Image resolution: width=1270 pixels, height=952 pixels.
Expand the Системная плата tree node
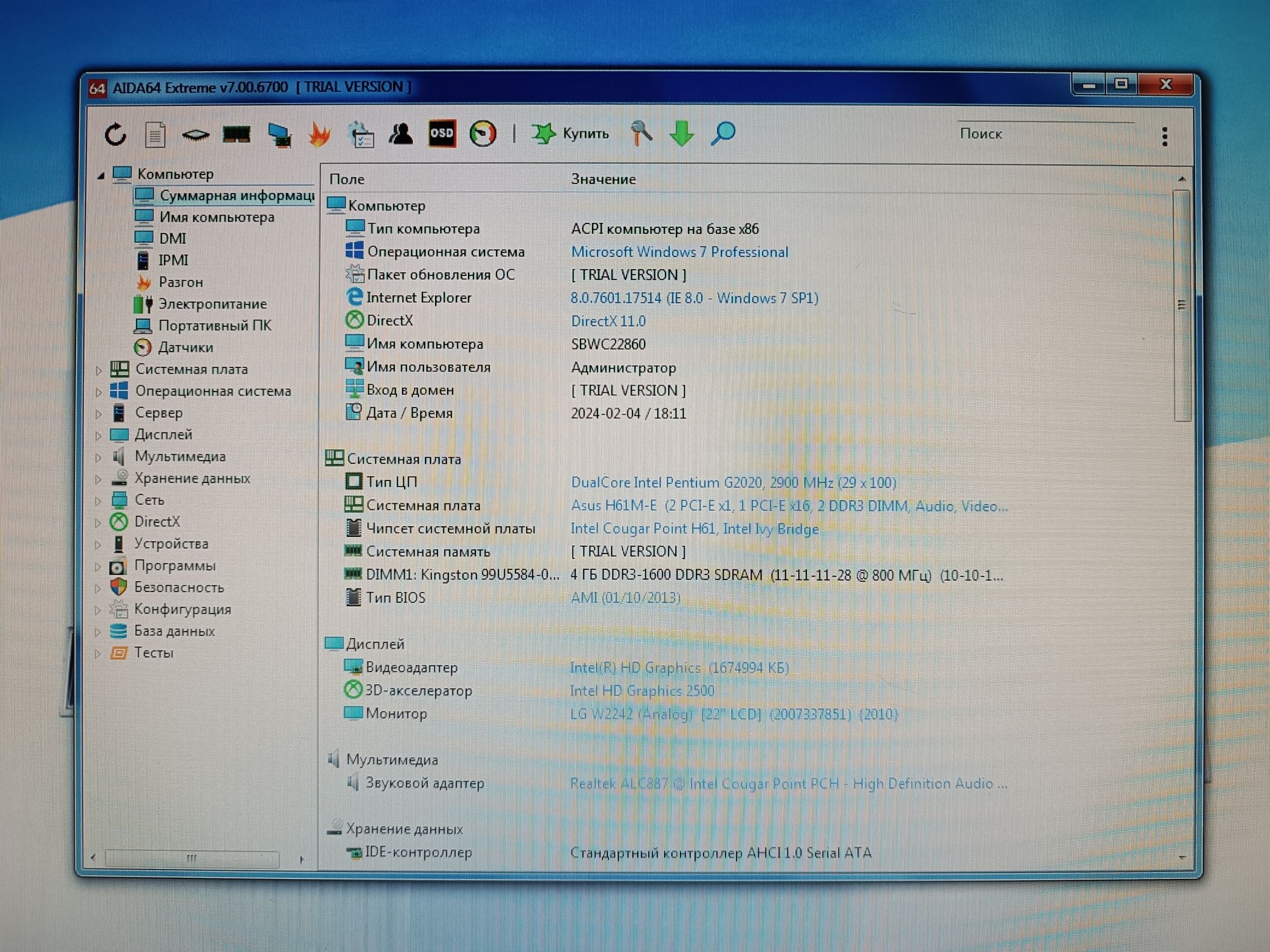pyautogui.click(x=99, y=370)
